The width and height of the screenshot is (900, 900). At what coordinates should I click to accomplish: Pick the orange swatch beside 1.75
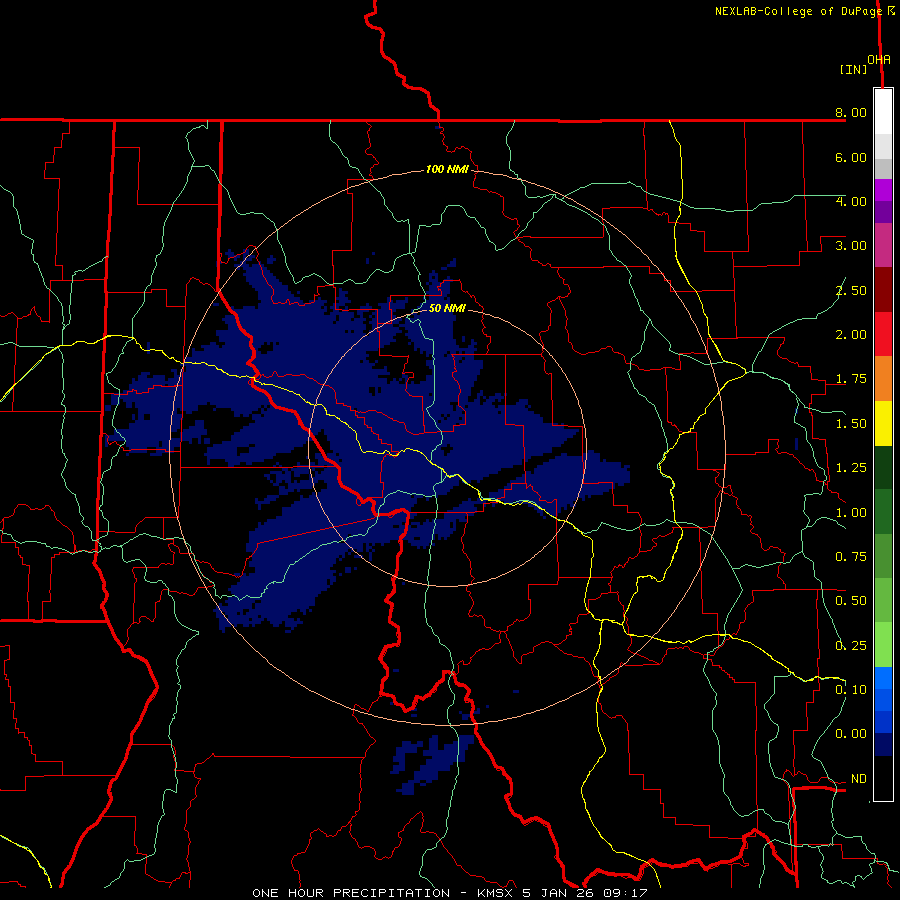tap(883, 379)
